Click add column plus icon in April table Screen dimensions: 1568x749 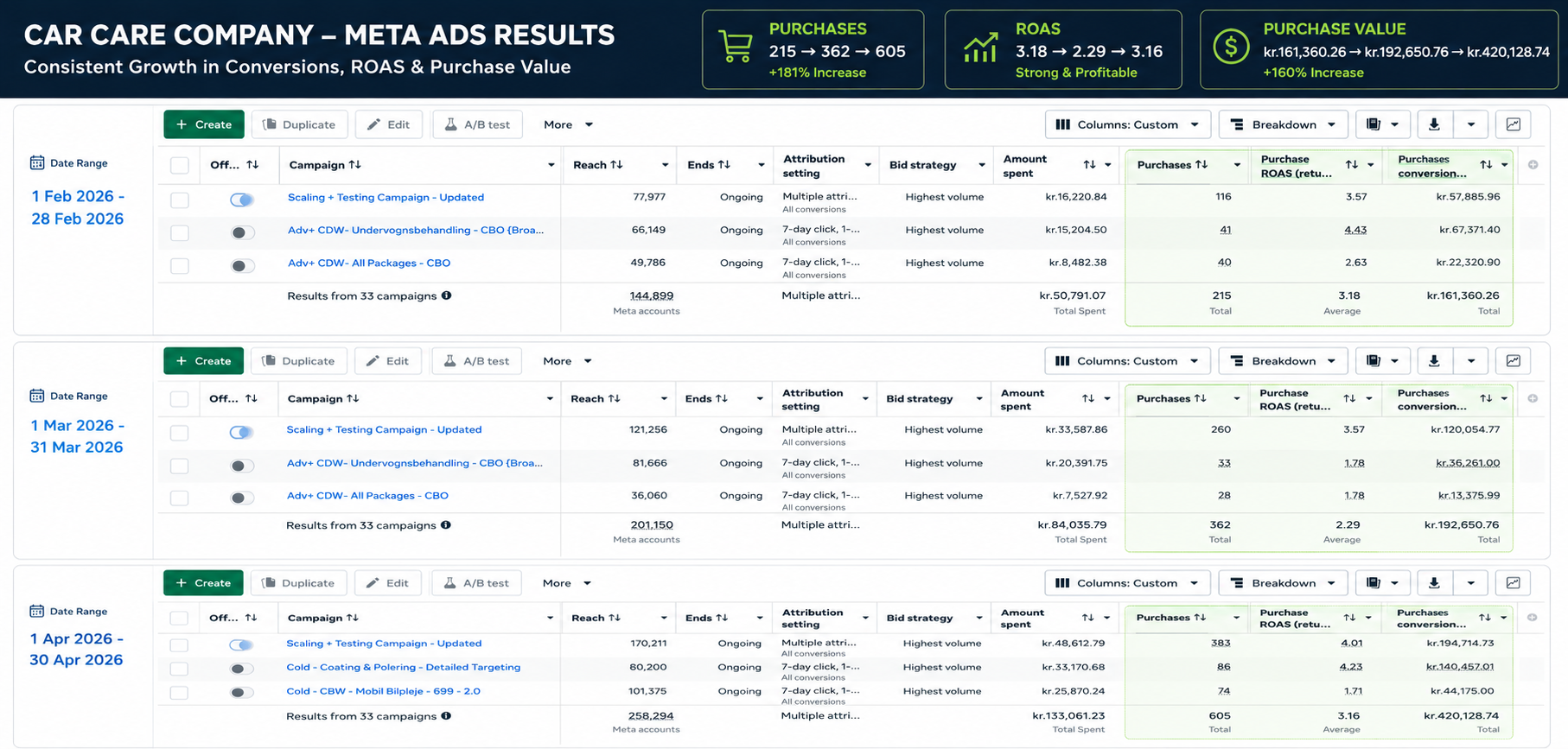(1532, 618)
